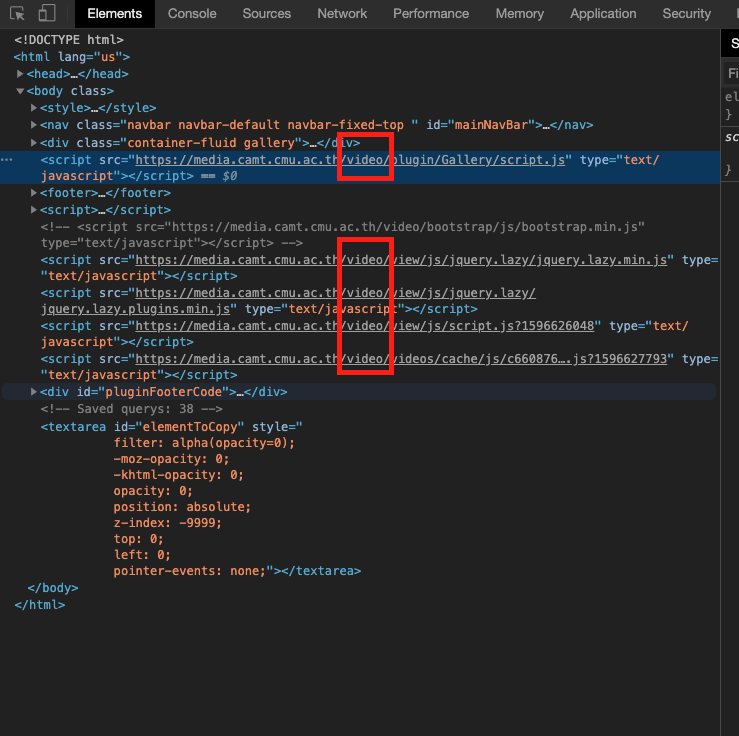The width and height of the screenshot is (739, 736).
Task: Expand the style element
Action: coord(33,108)
